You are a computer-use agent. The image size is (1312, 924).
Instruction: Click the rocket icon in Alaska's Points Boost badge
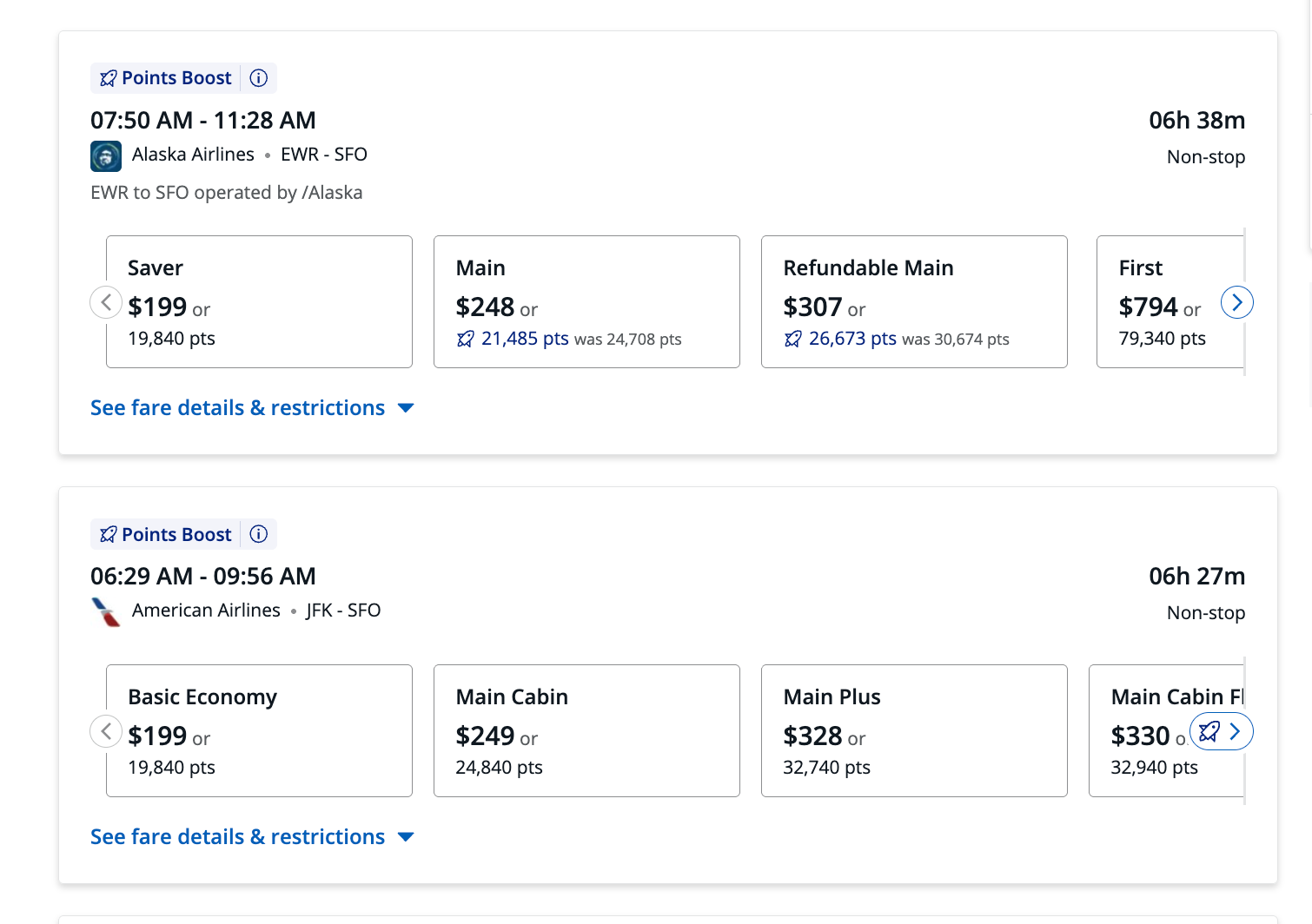tap(109, 78)
